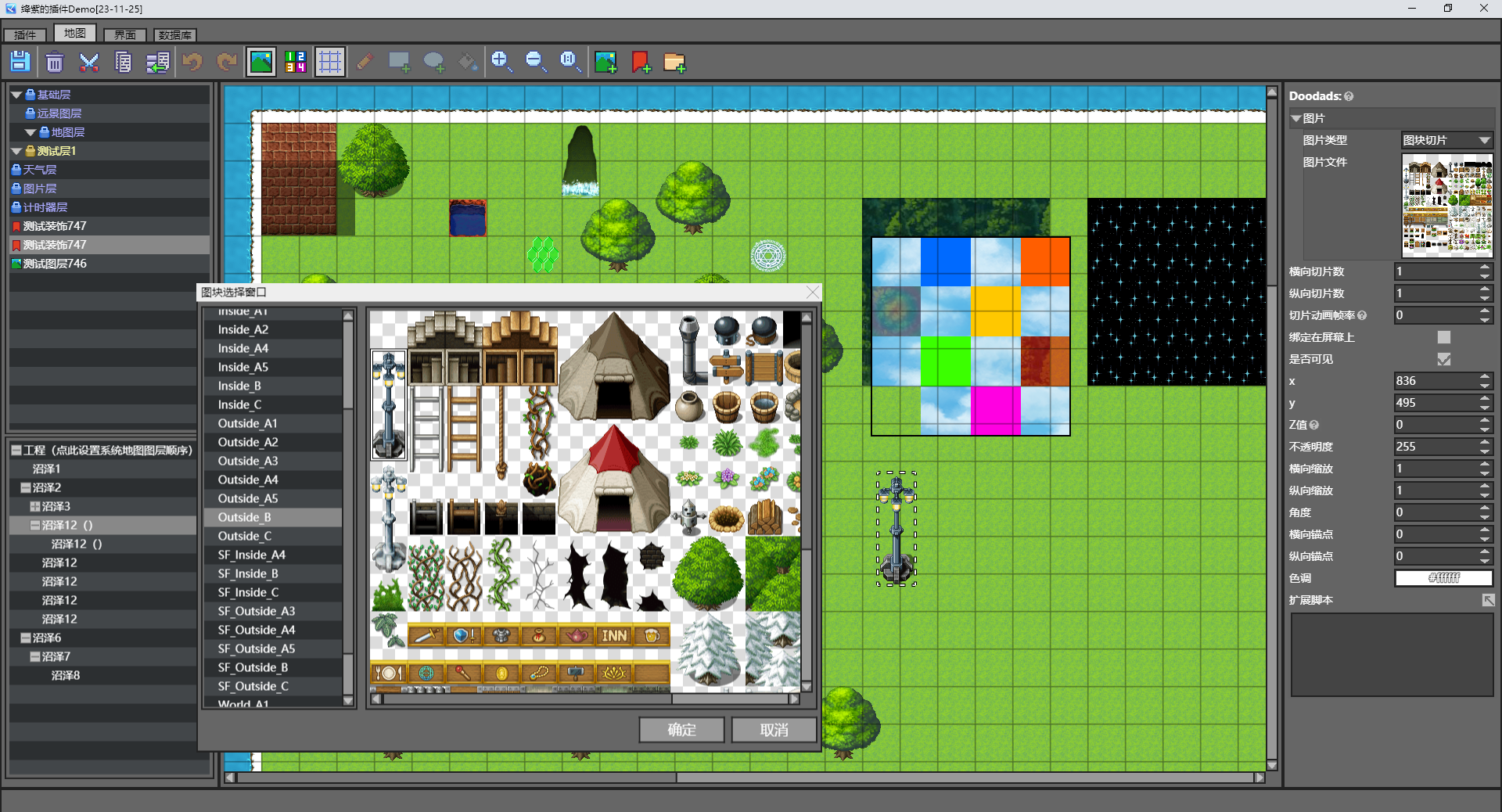Click the 图片文件 tileset thumbnail
The image size is (1502, 812).
pyautogui.click(x=1447, y=206)
